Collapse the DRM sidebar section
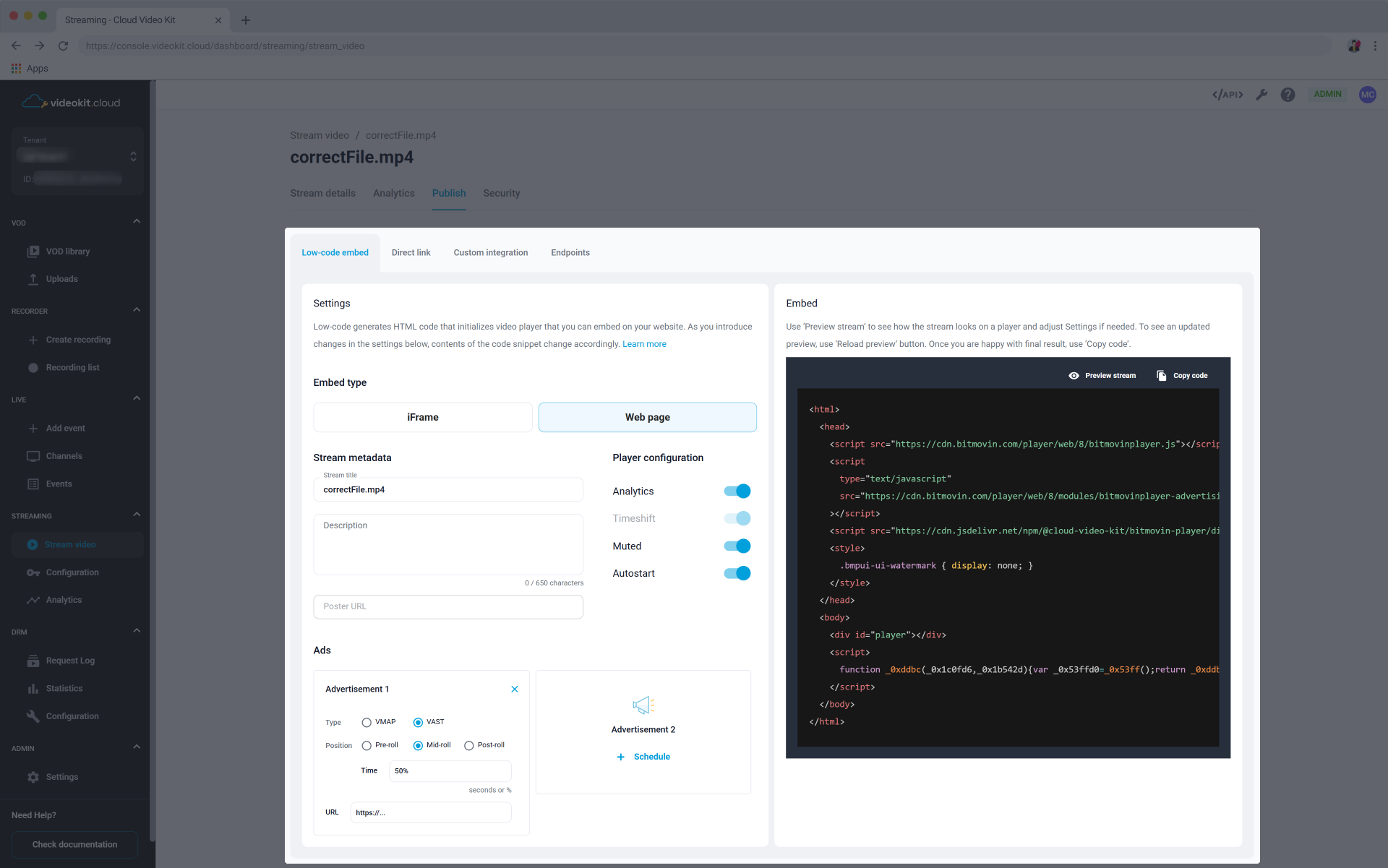 pyautogui.click(x=137, y=631)
